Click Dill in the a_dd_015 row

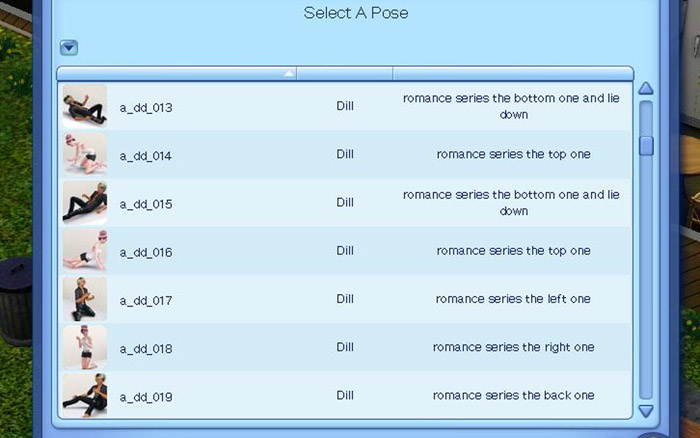coord(345,202)
